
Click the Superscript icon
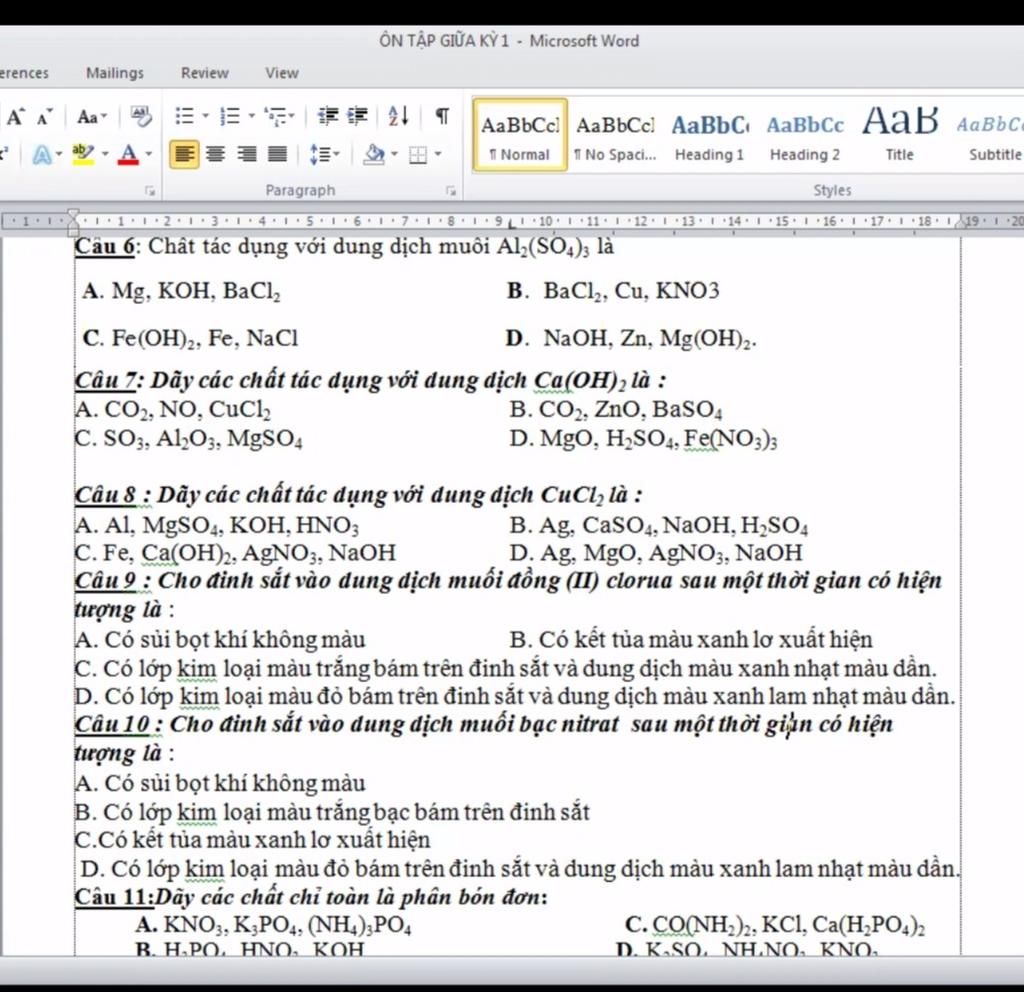(4, 155)
